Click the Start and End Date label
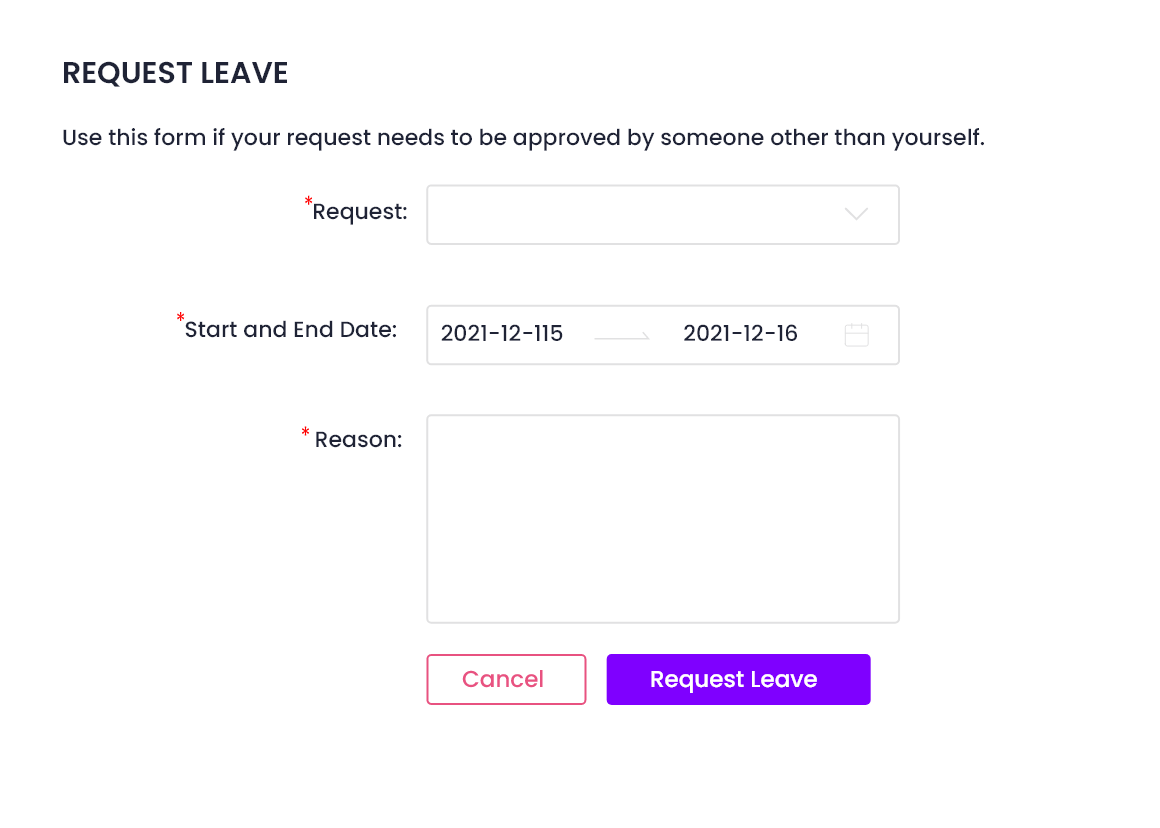This screenshot has width=1160, height=828. point(291,329)
